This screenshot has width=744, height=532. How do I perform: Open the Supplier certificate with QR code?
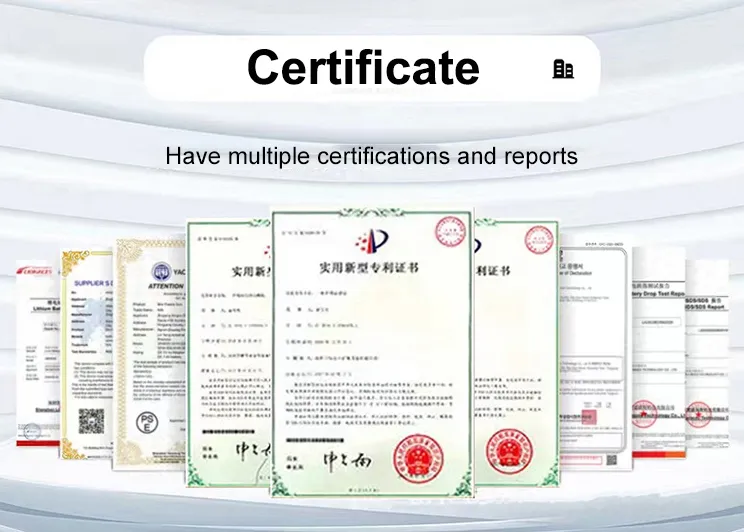tap(86, 355)
